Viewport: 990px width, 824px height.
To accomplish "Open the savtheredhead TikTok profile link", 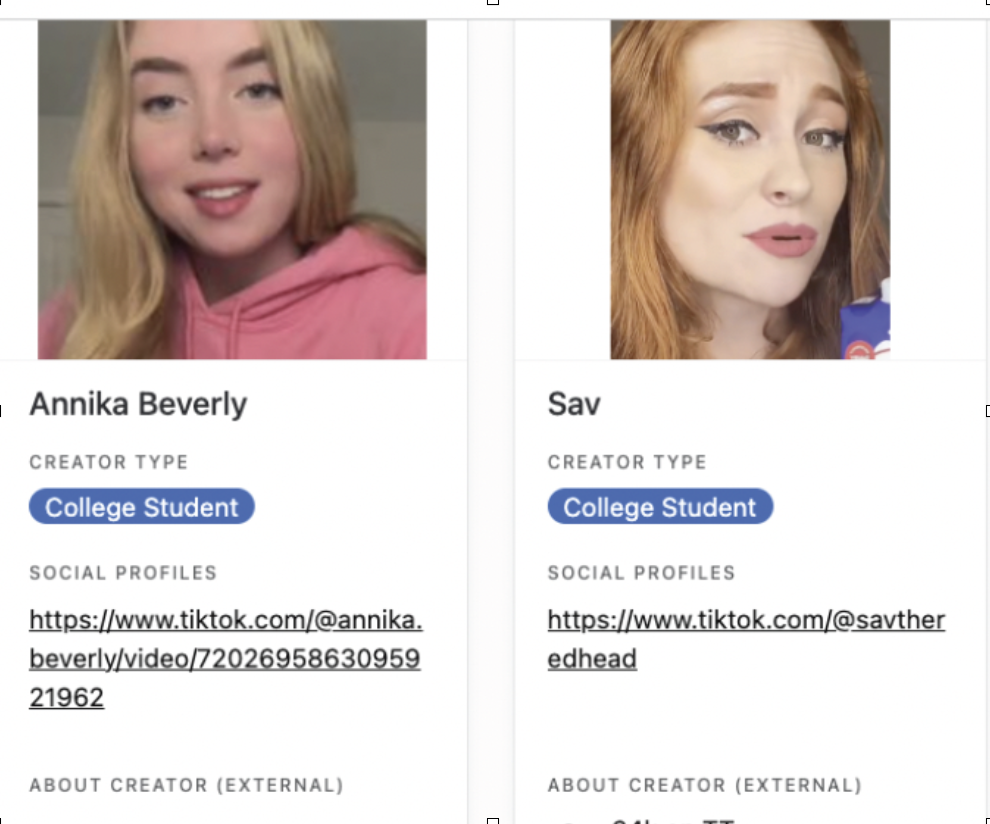I will [x=746, y=639].
